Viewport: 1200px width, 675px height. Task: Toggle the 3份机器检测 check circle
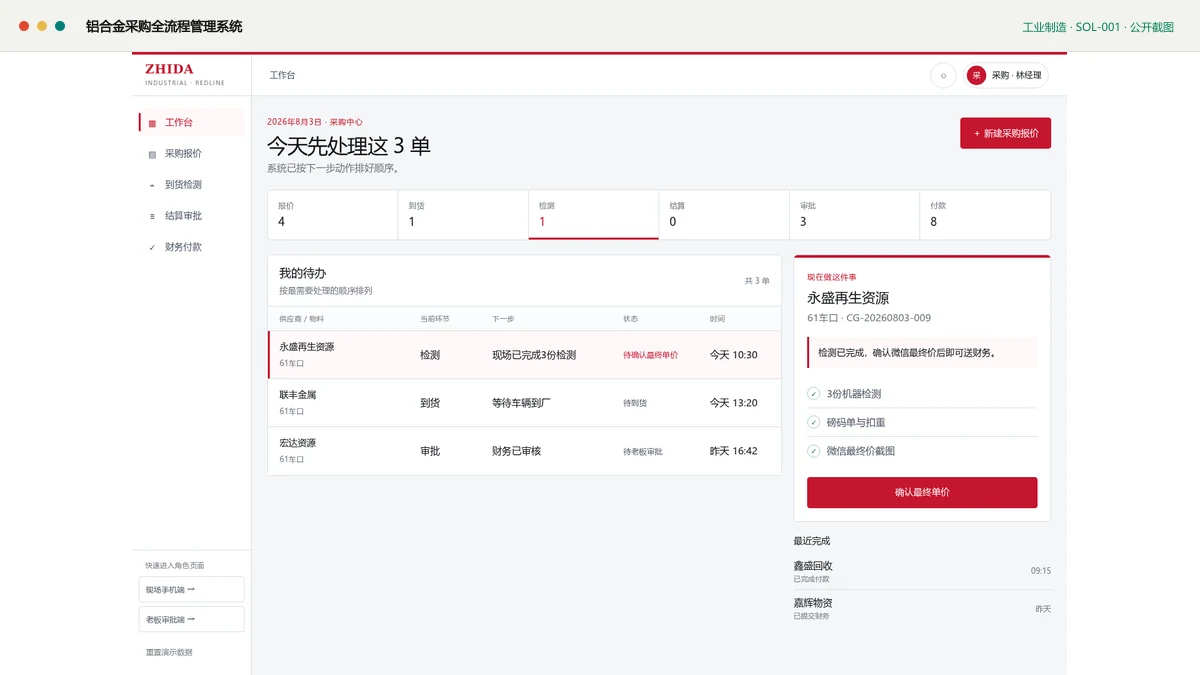pyautogui.click(x=813, y=394)
